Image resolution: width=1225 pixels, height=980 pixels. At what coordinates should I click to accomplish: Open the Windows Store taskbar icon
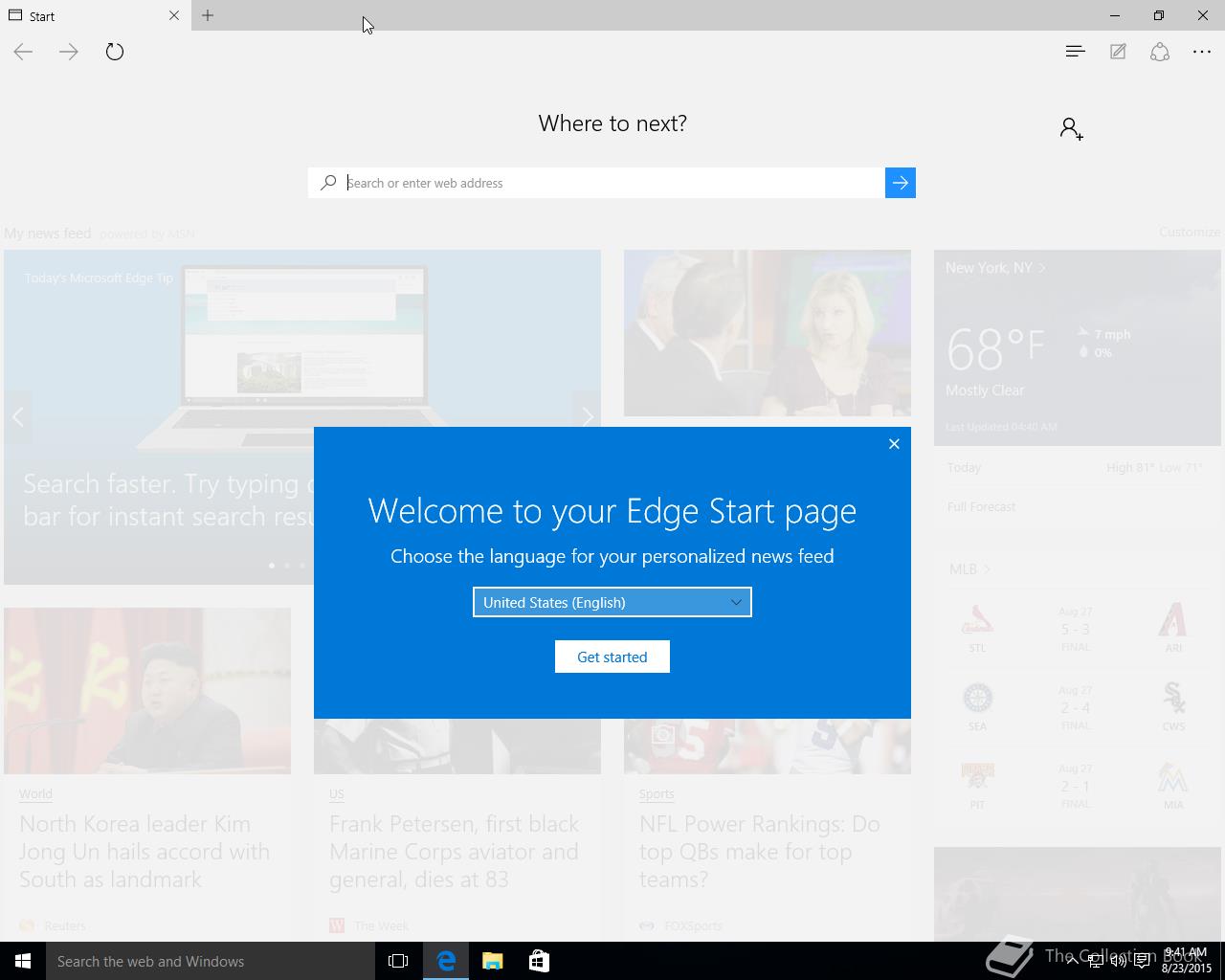point(539,961)
